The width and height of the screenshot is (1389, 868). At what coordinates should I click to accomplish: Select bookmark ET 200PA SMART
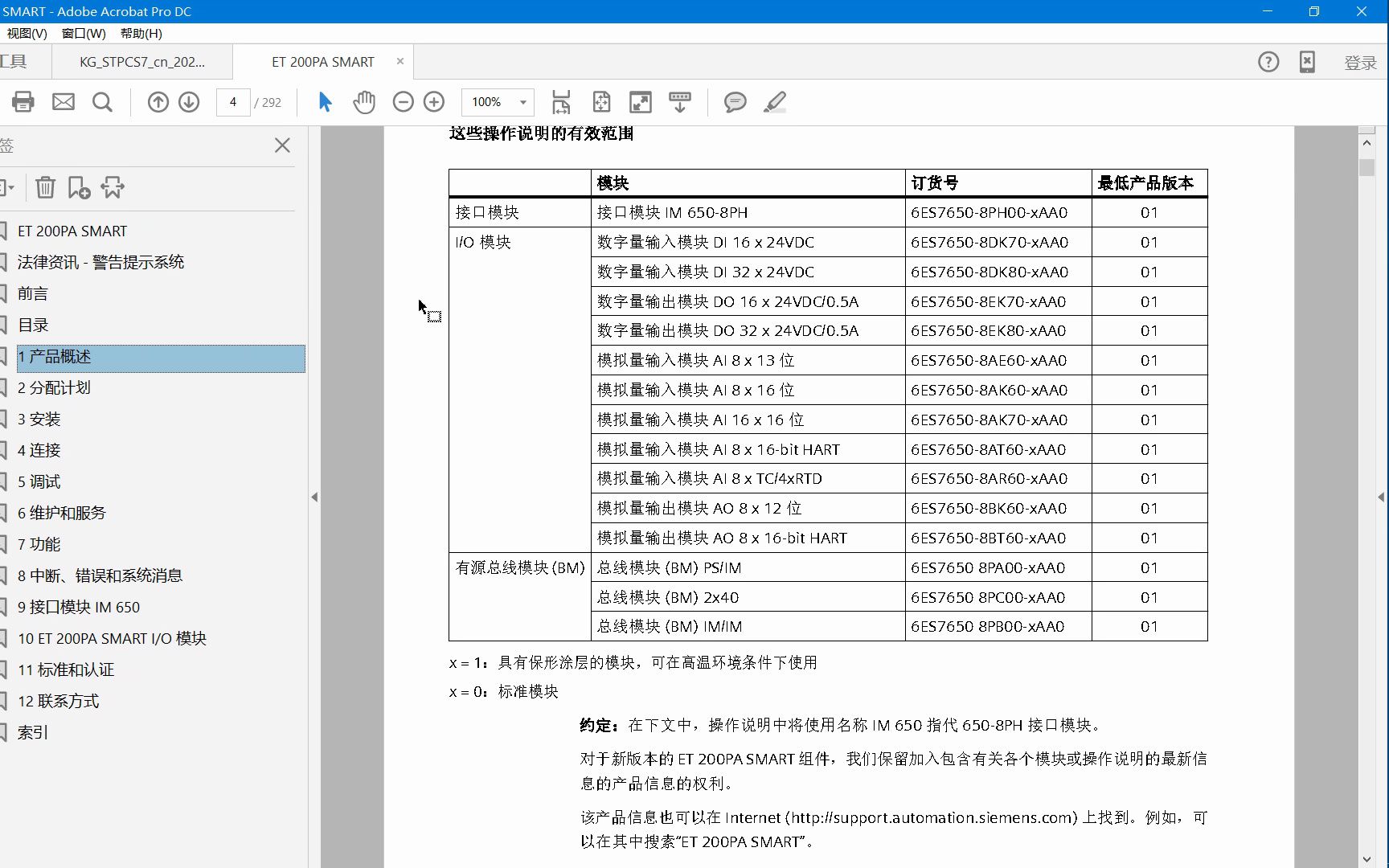(x=72, y=231)
